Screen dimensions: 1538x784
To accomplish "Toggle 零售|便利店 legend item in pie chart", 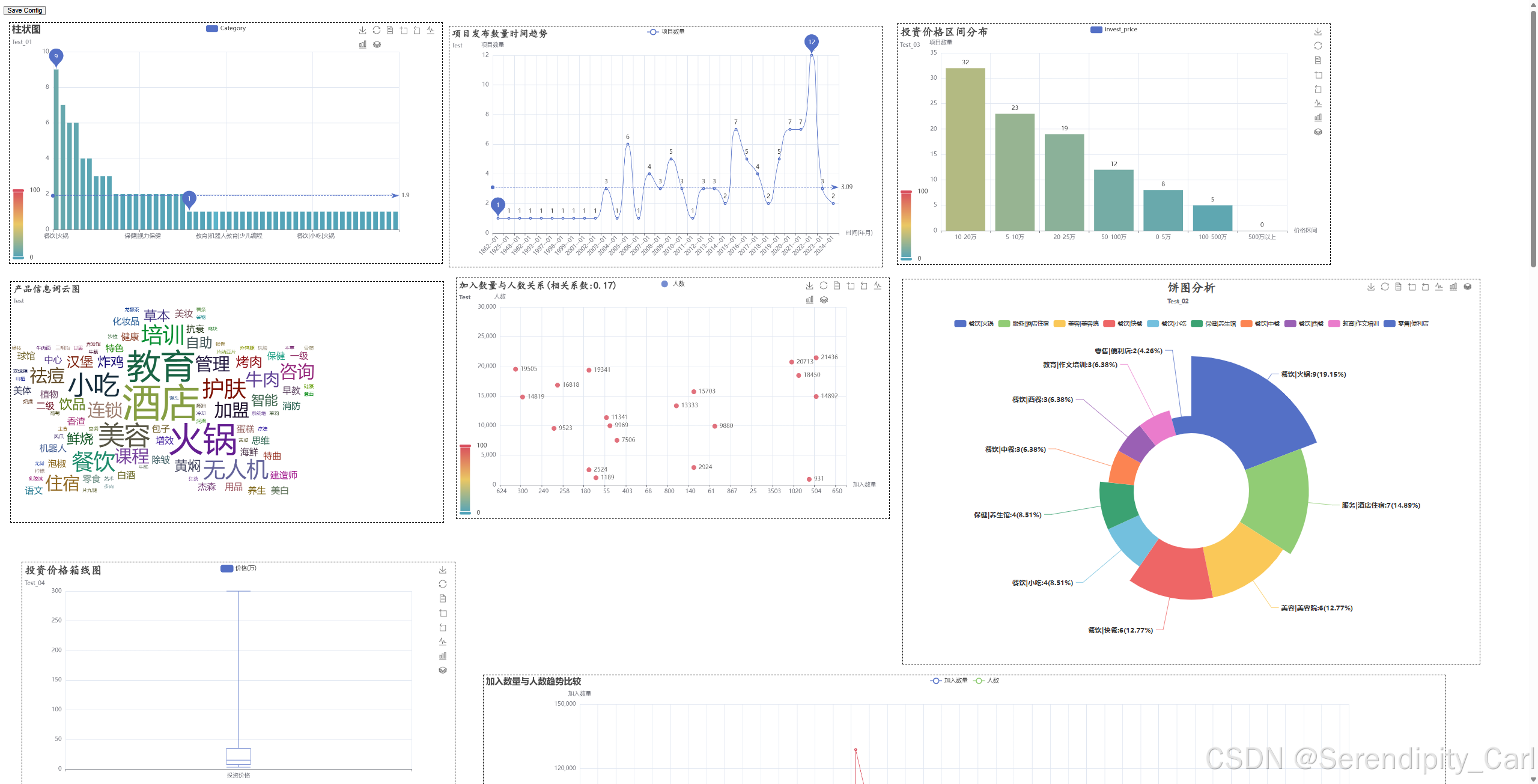I will point(1406,324).
